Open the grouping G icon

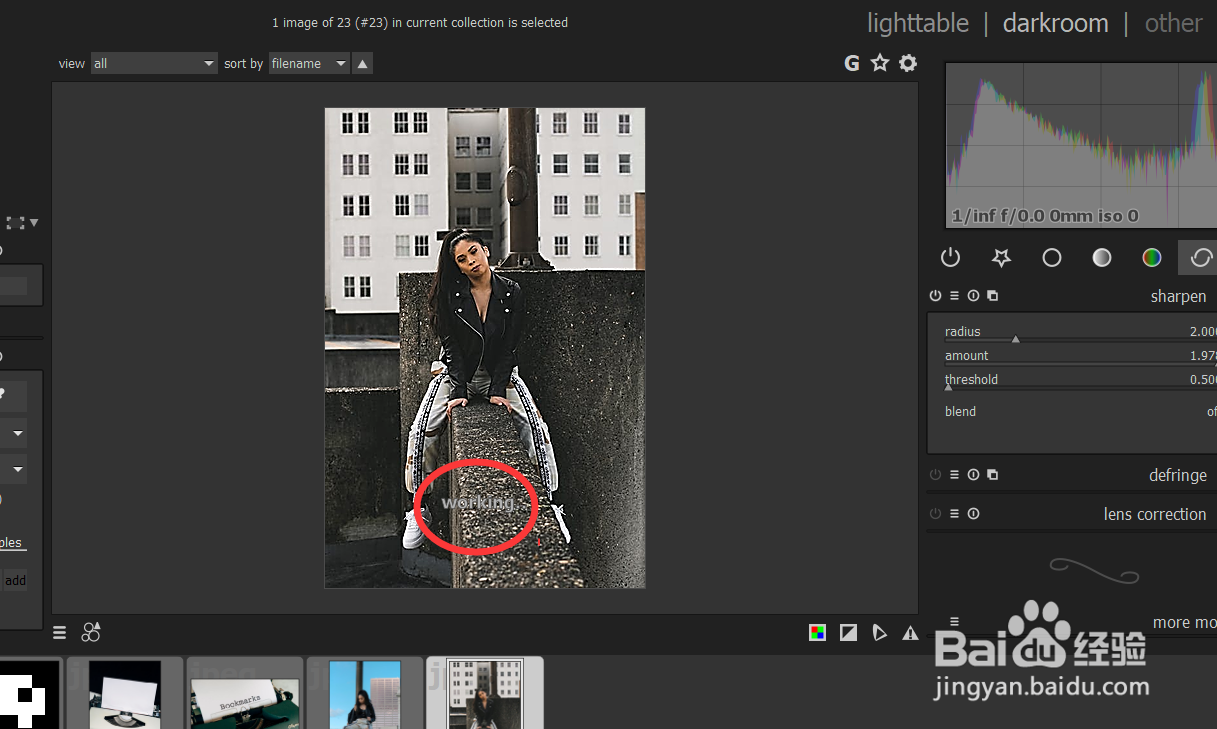(x=852, y=63)
